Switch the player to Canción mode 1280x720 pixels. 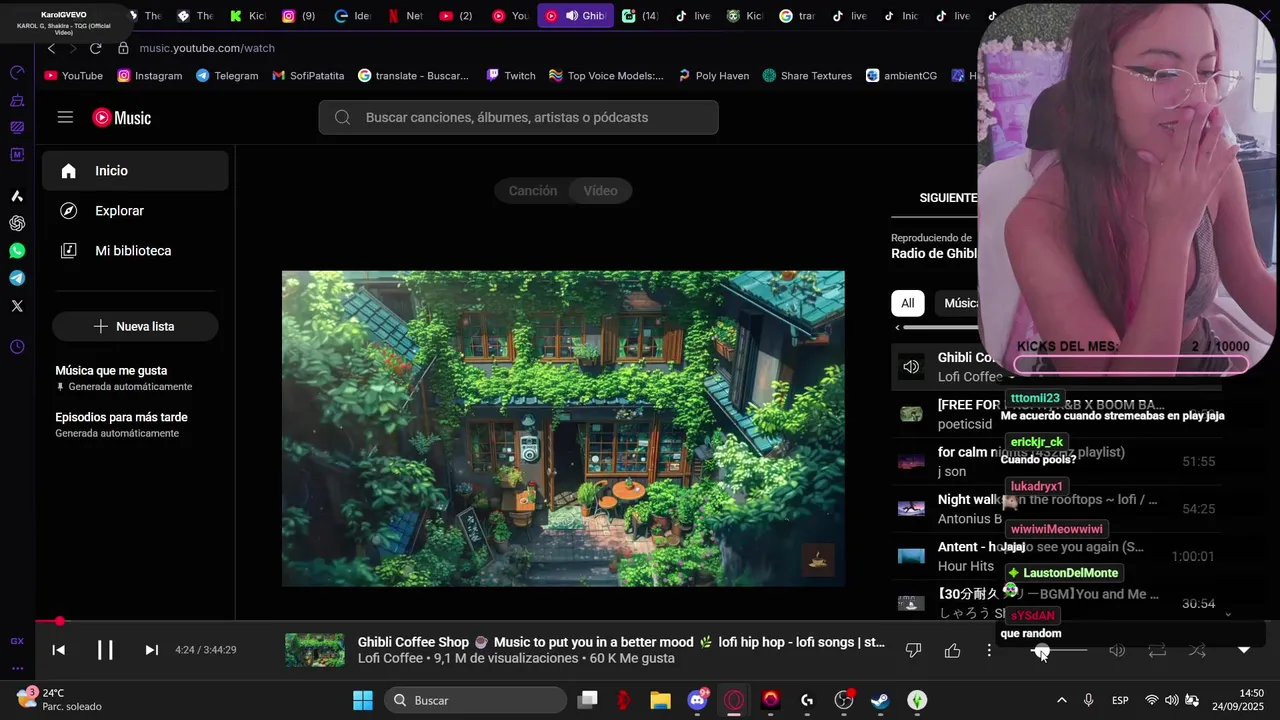pos(532,191)
